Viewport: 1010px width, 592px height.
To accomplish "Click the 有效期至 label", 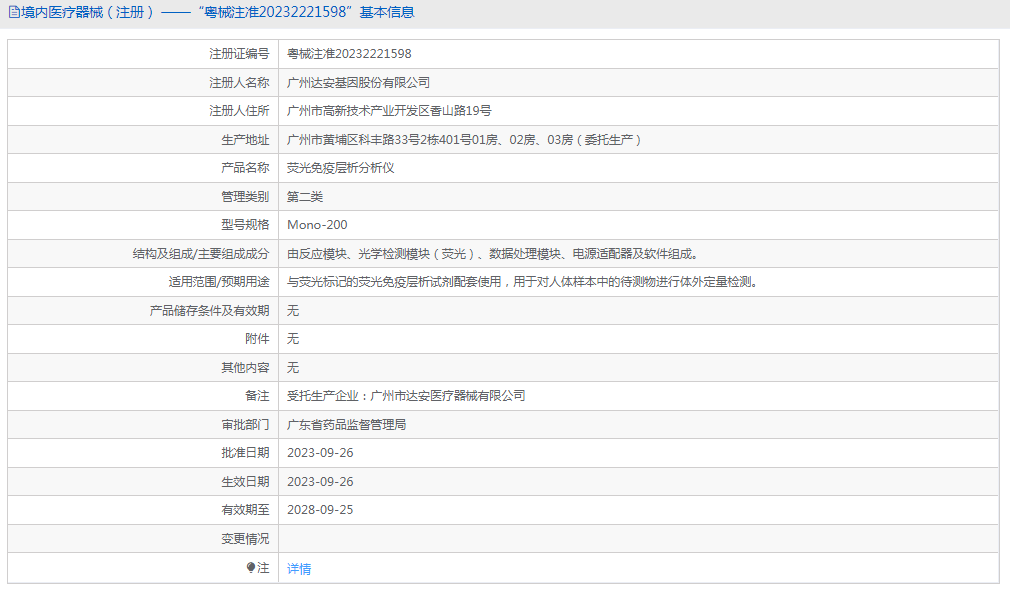I will click(x=245, y=510).
